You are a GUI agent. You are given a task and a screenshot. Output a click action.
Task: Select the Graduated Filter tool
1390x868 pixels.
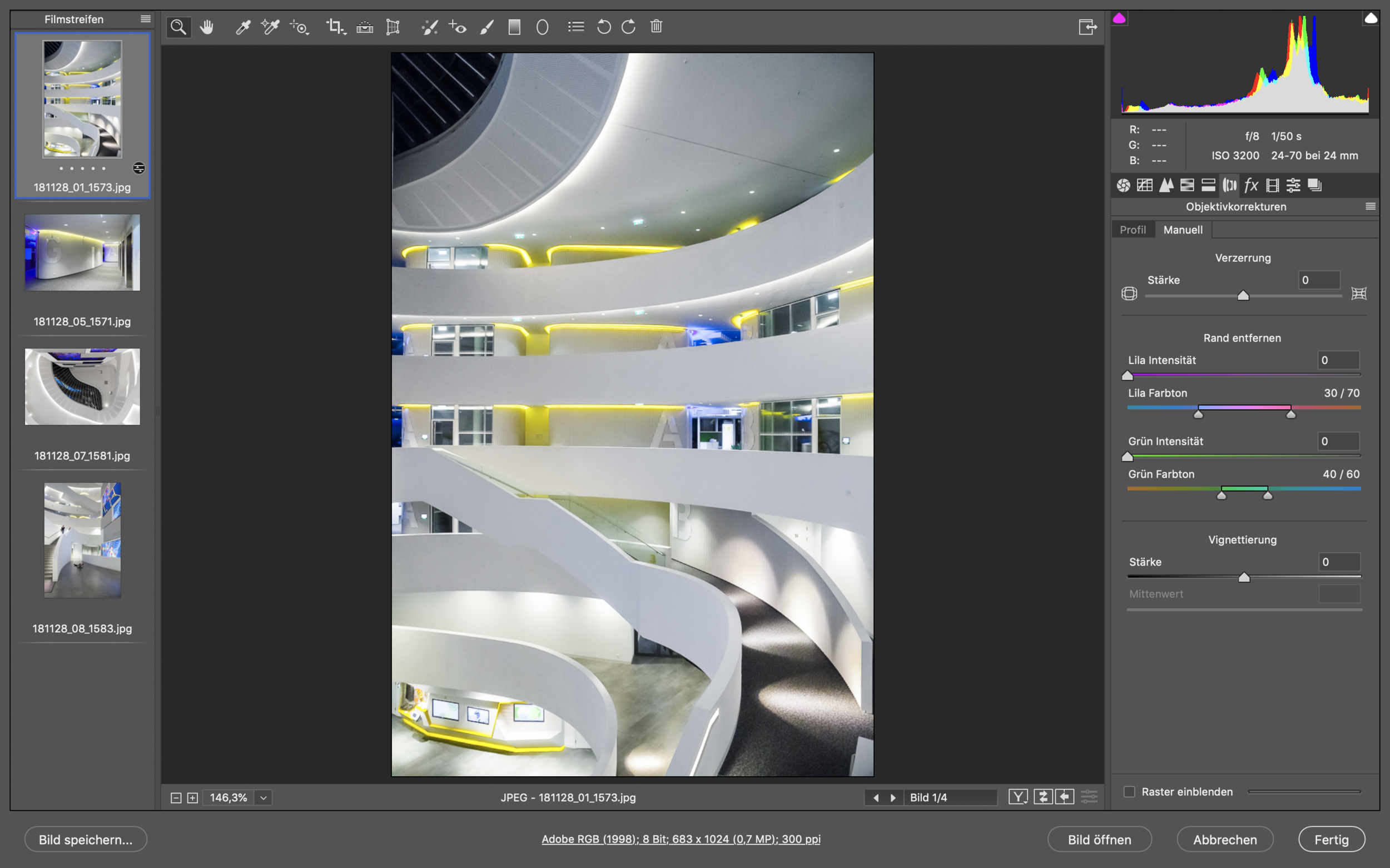click(x=514, y=27)
